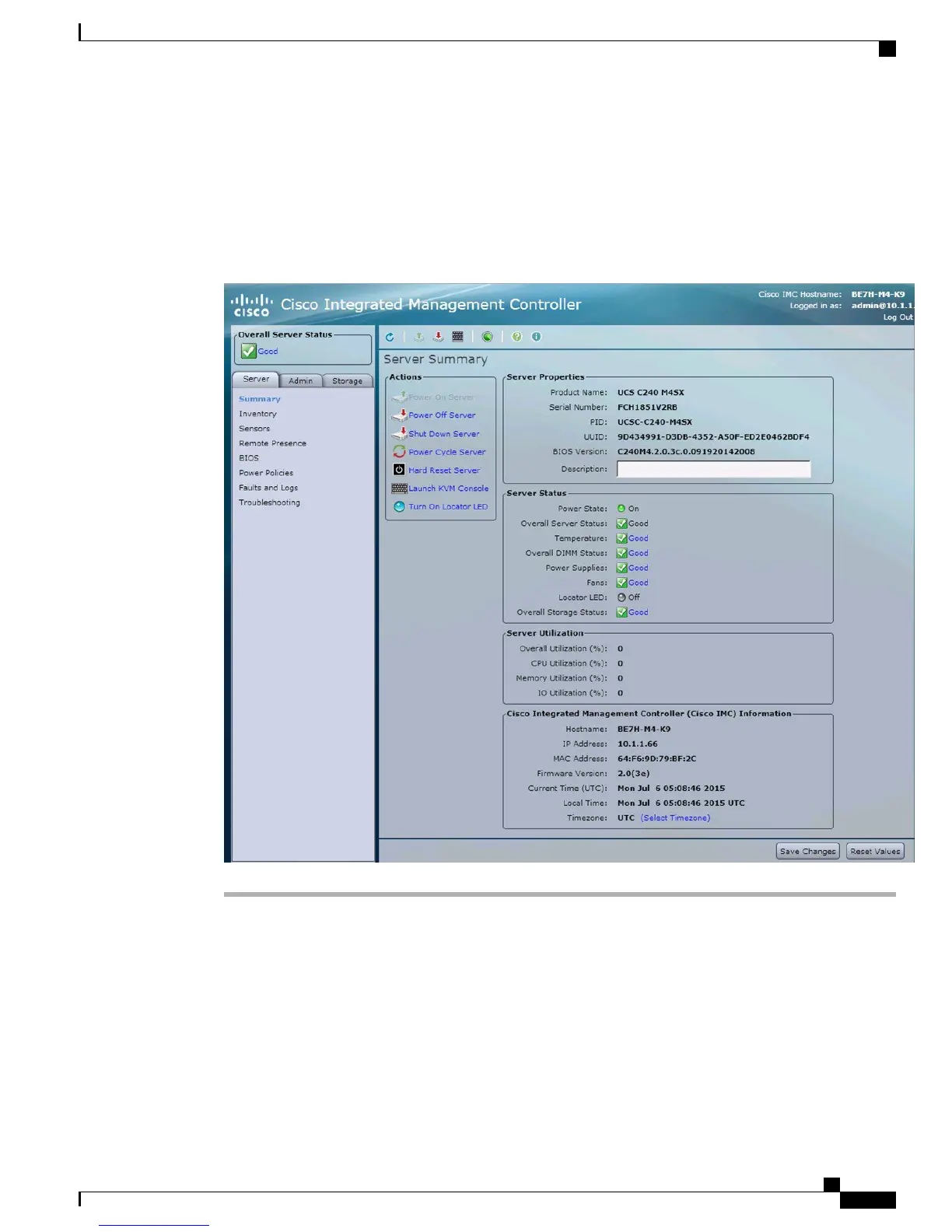The width and height of the screenshot is (952, 1232).
Task: Click the Power Off Server icon
Action: 399,415
